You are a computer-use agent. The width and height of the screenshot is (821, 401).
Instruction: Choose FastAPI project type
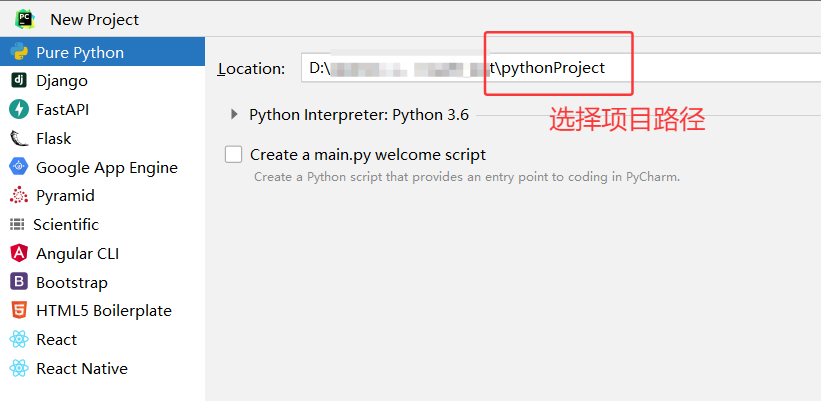tap(102, 109)
